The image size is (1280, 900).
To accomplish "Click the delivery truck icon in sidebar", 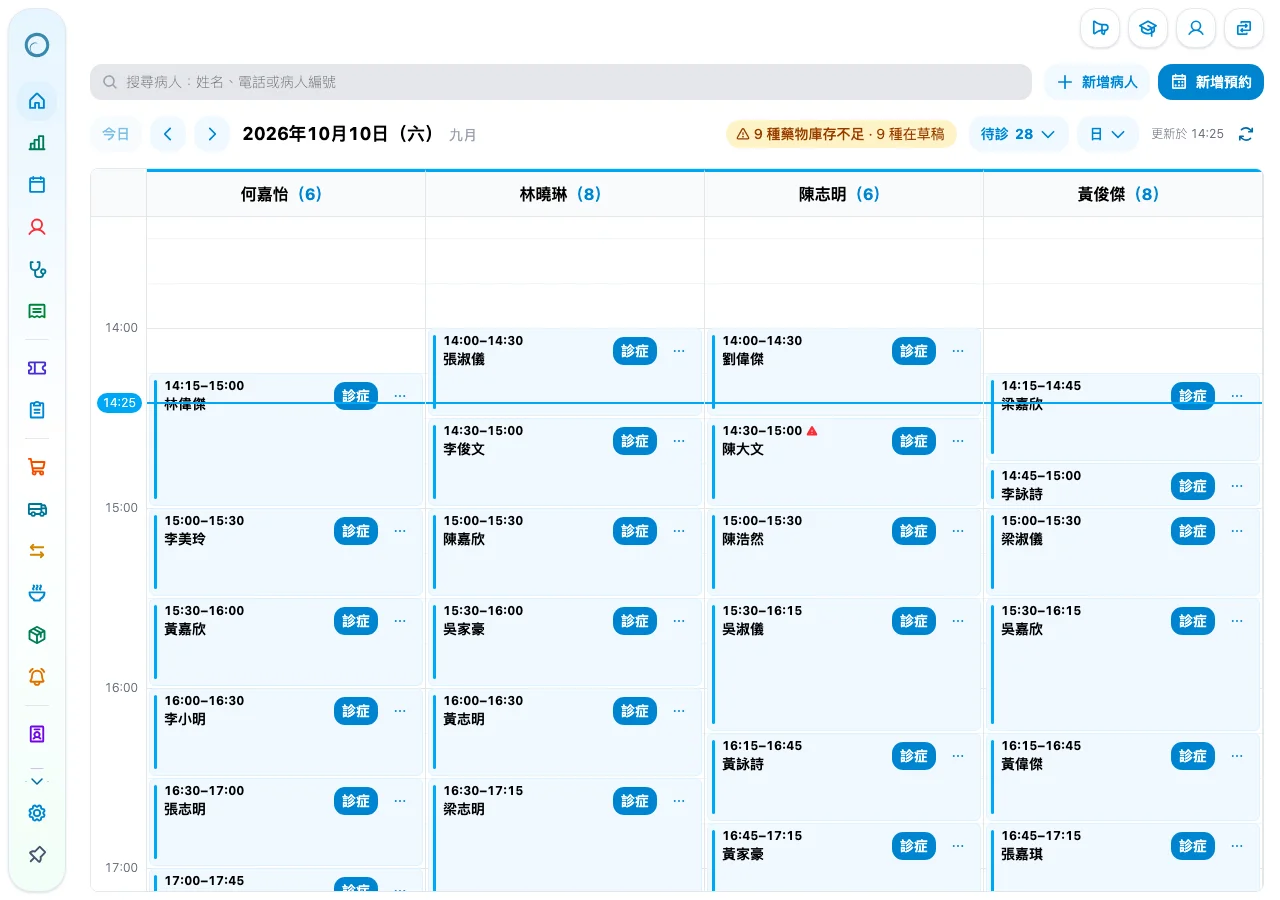I will click(x=37, y=509).
